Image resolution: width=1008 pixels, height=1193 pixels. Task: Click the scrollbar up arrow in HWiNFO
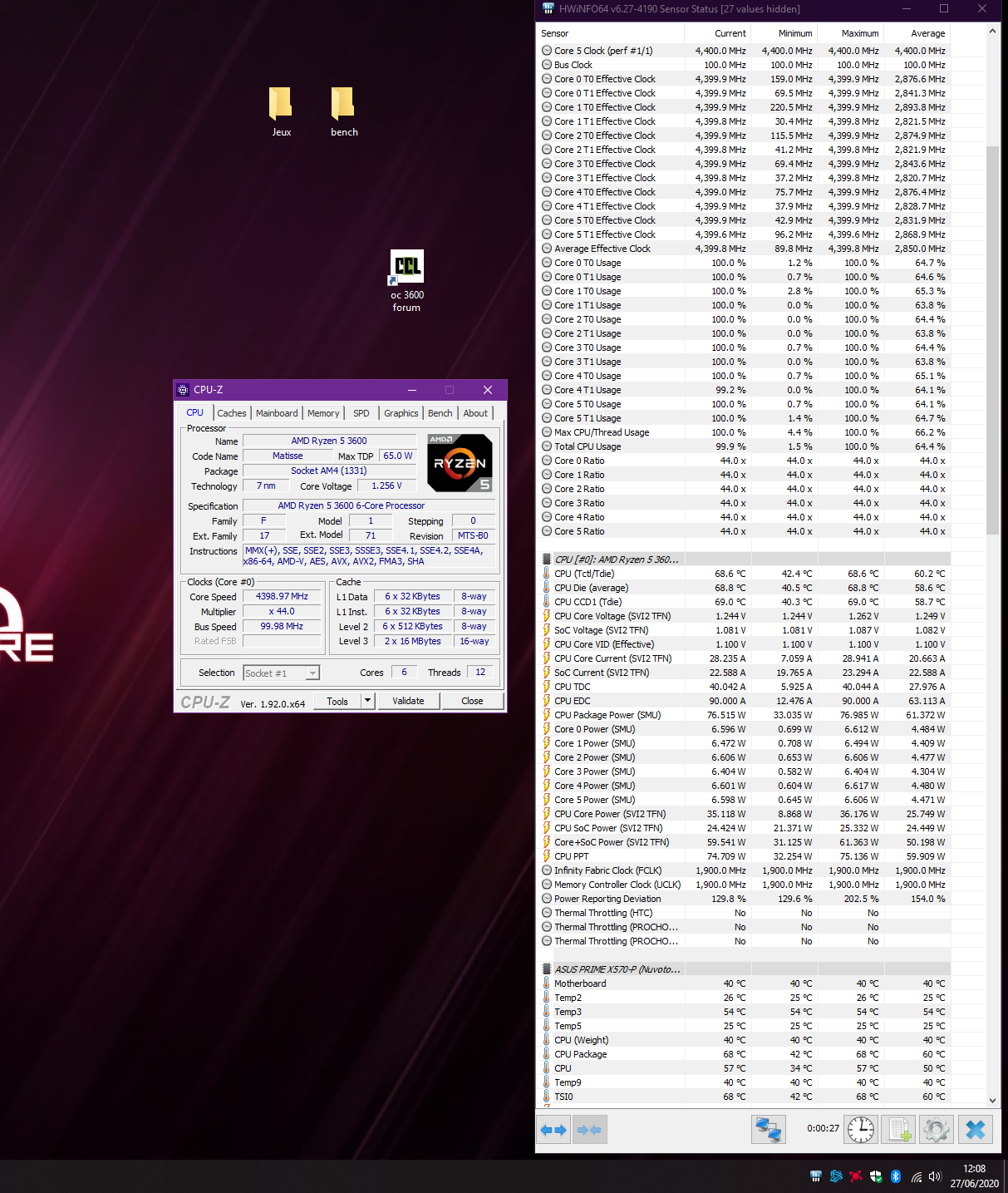pyautogui.click(x=992, y=32)
